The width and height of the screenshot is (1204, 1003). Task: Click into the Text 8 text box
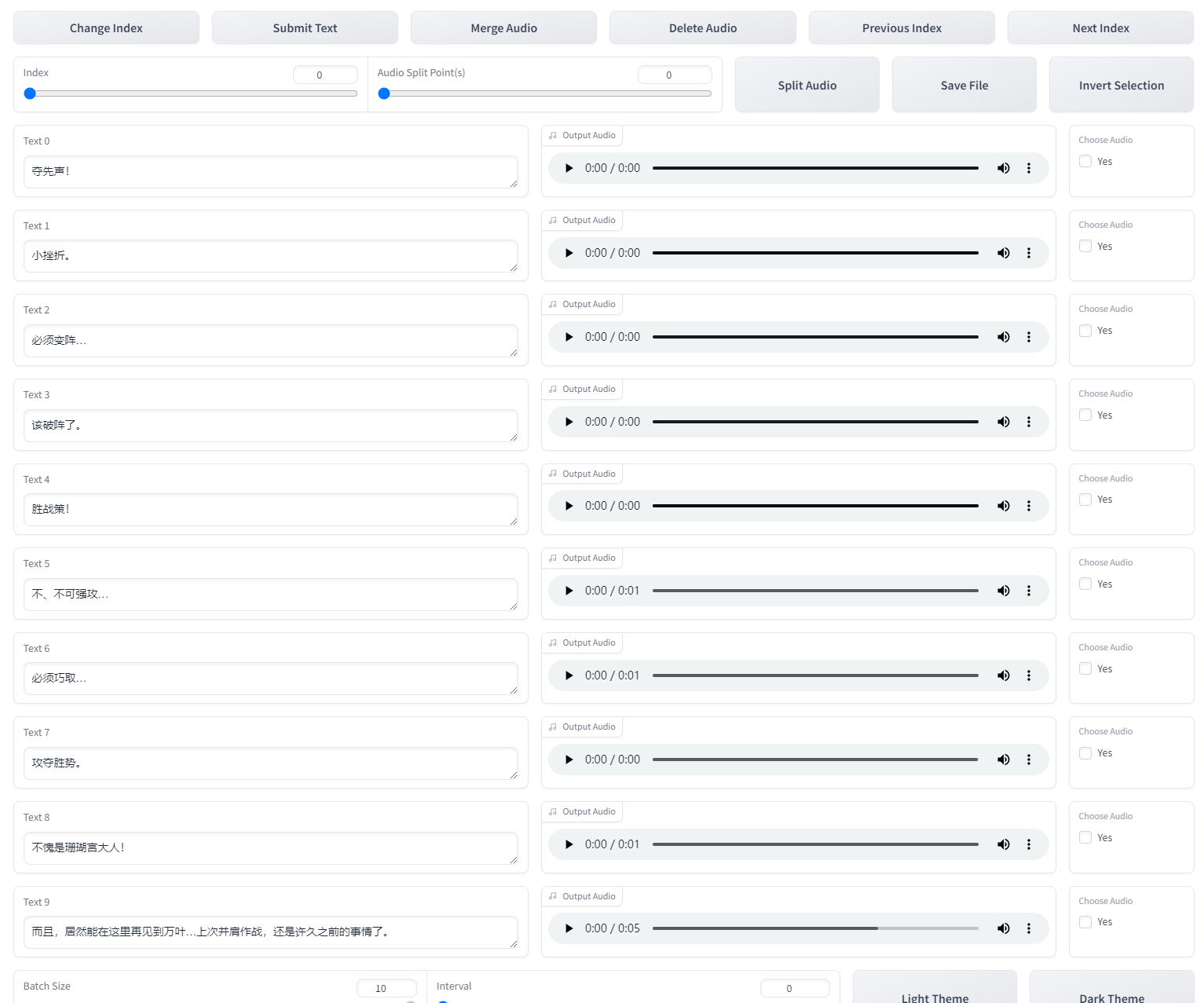(x=271, y=848)
